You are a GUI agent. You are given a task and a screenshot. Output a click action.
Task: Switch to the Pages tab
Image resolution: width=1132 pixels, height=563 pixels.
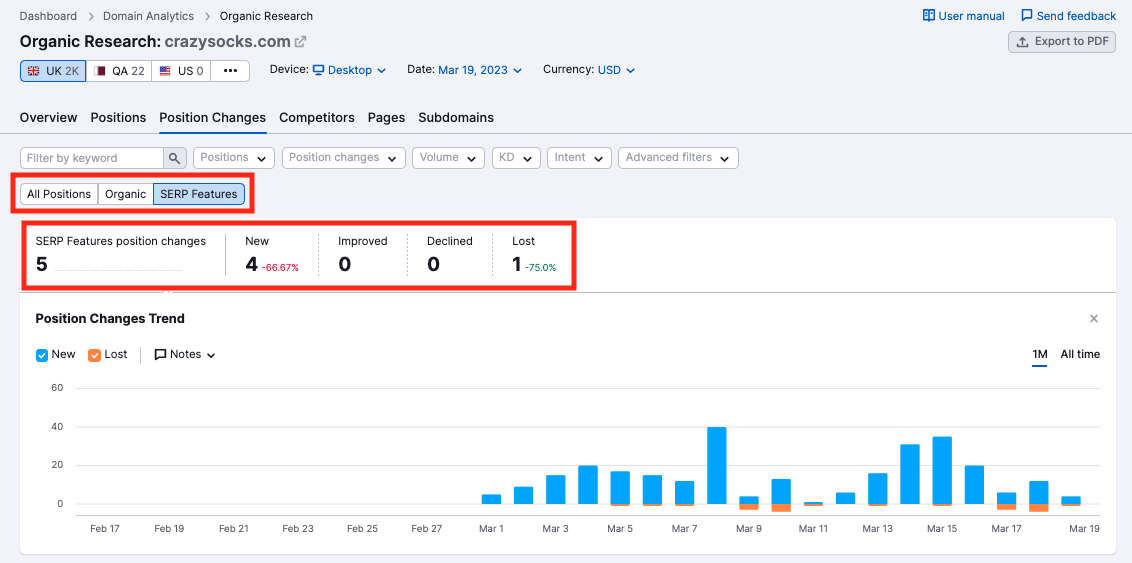[x=386, y=118]
